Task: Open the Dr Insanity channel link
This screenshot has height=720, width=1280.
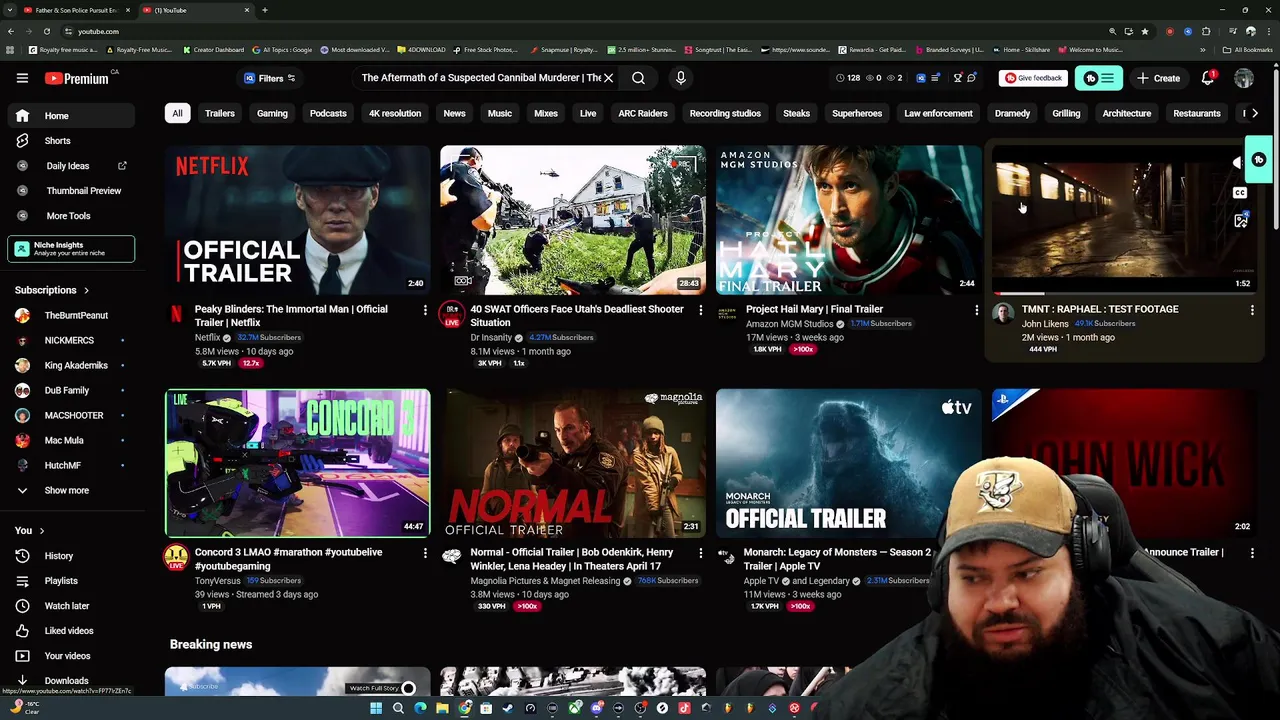Action: [491, 338]
